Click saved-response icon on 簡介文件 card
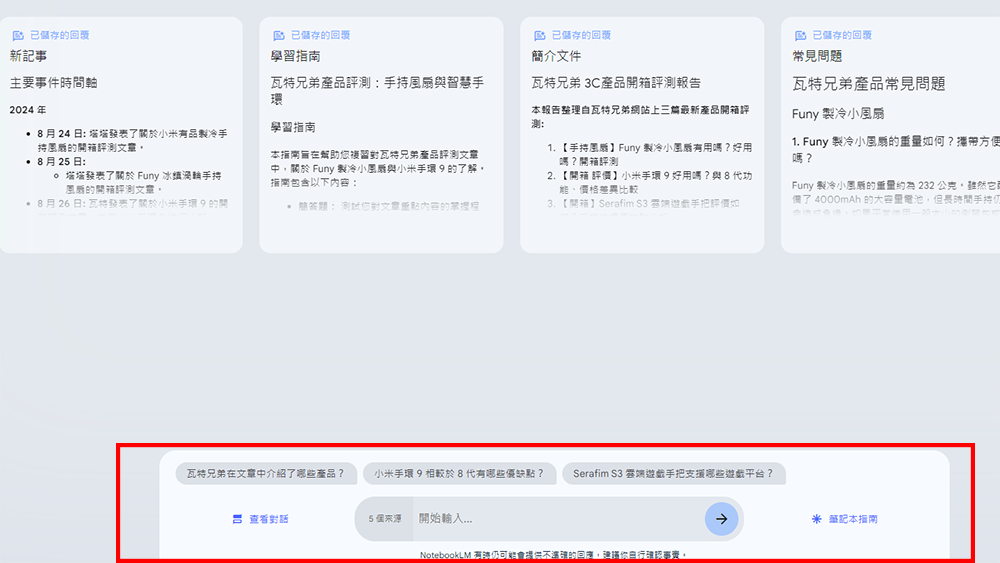This screenshot has height=563, width=1000. pyautogui.click(x=540, y=36)
